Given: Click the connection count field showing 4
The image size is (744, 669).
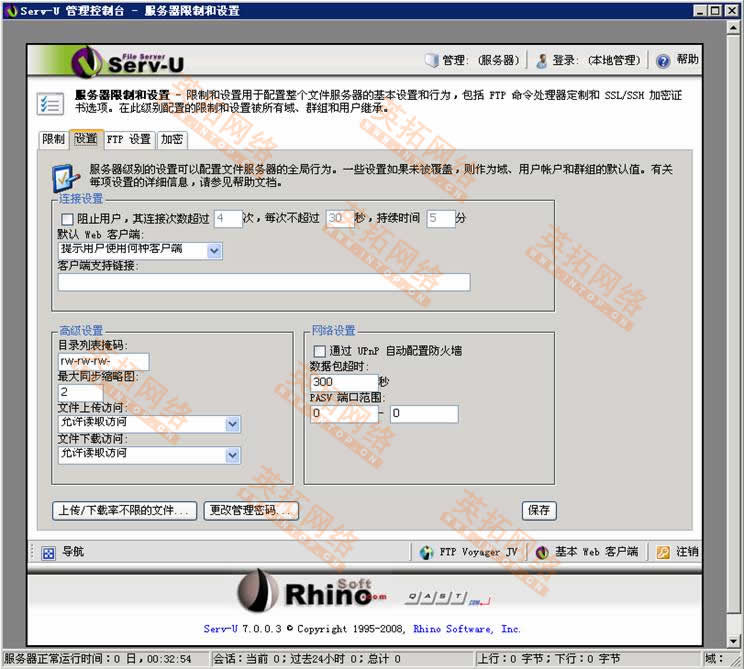Looking at the screenshot, I should 228,219.
